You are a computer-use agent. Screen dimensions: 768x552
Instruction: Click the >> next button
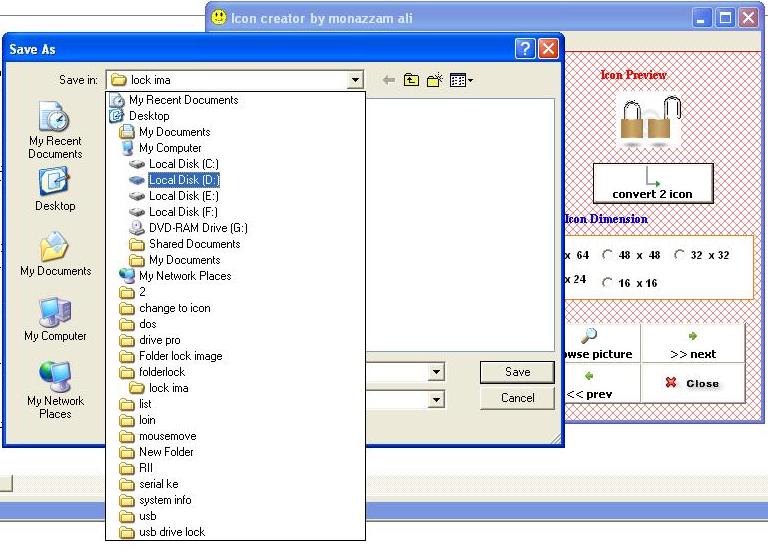693,344
